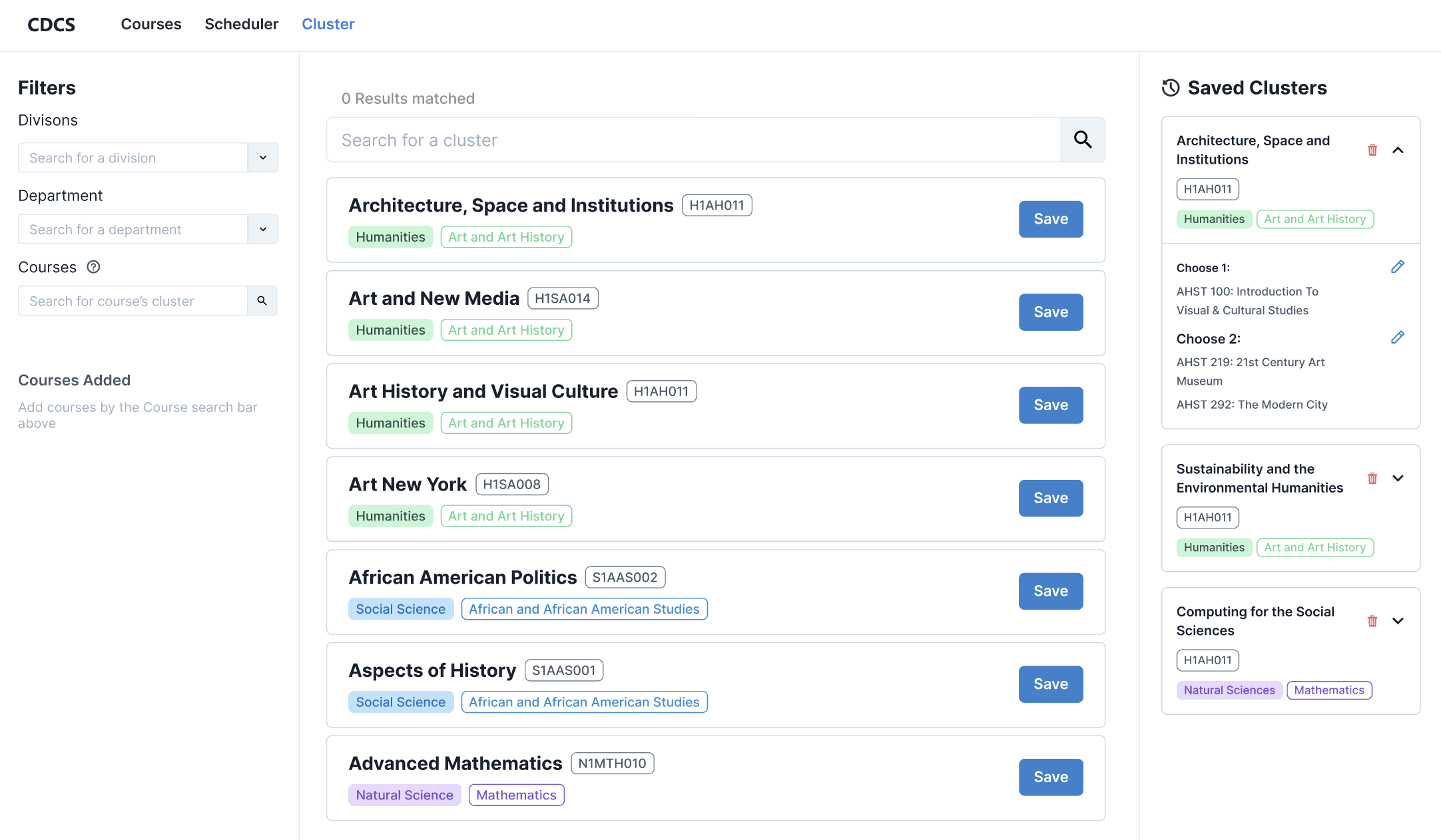Open the Scheduler tab

[241, 24]
